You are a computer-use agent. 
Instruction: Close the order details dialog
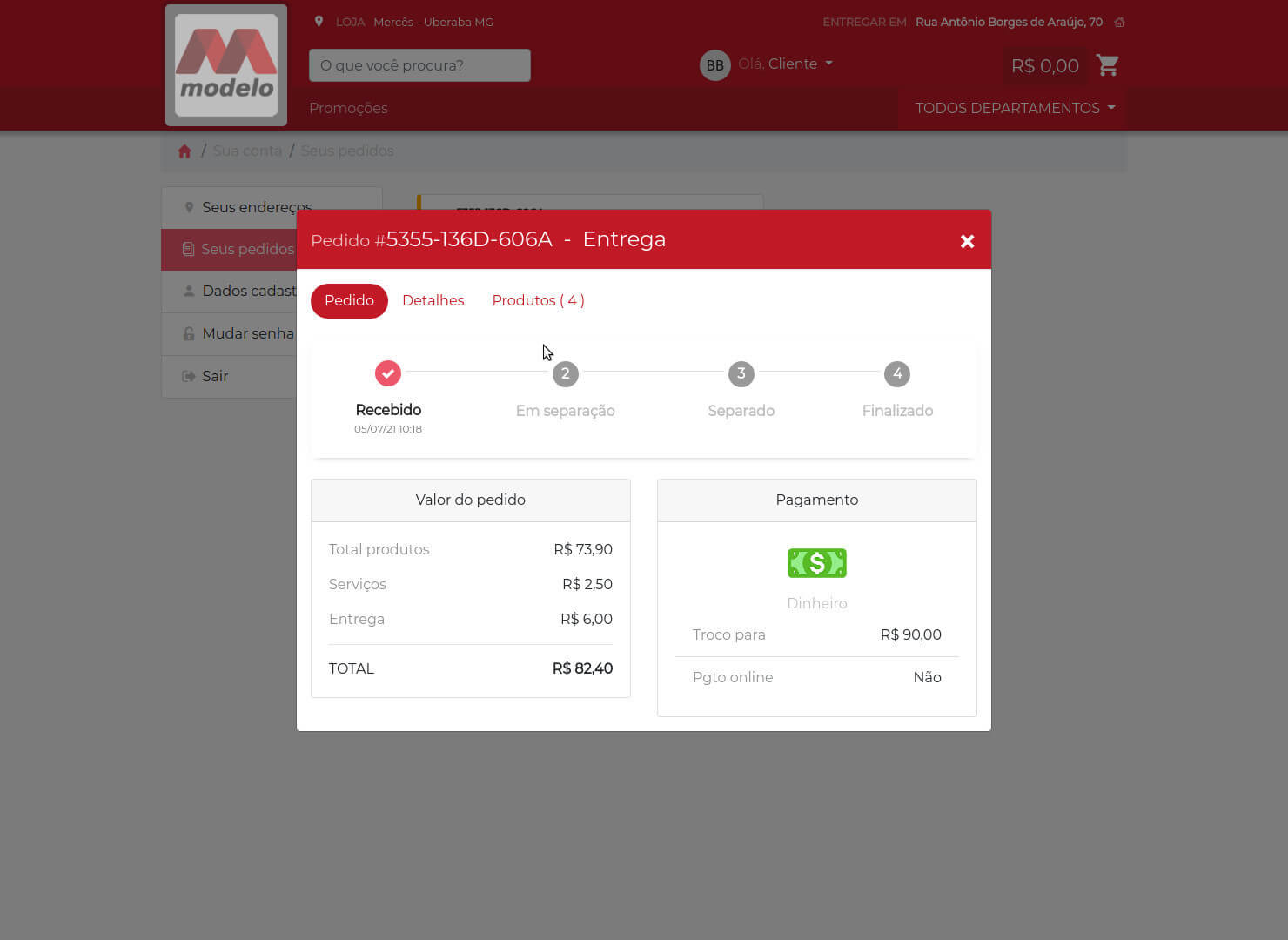[967, 241]
